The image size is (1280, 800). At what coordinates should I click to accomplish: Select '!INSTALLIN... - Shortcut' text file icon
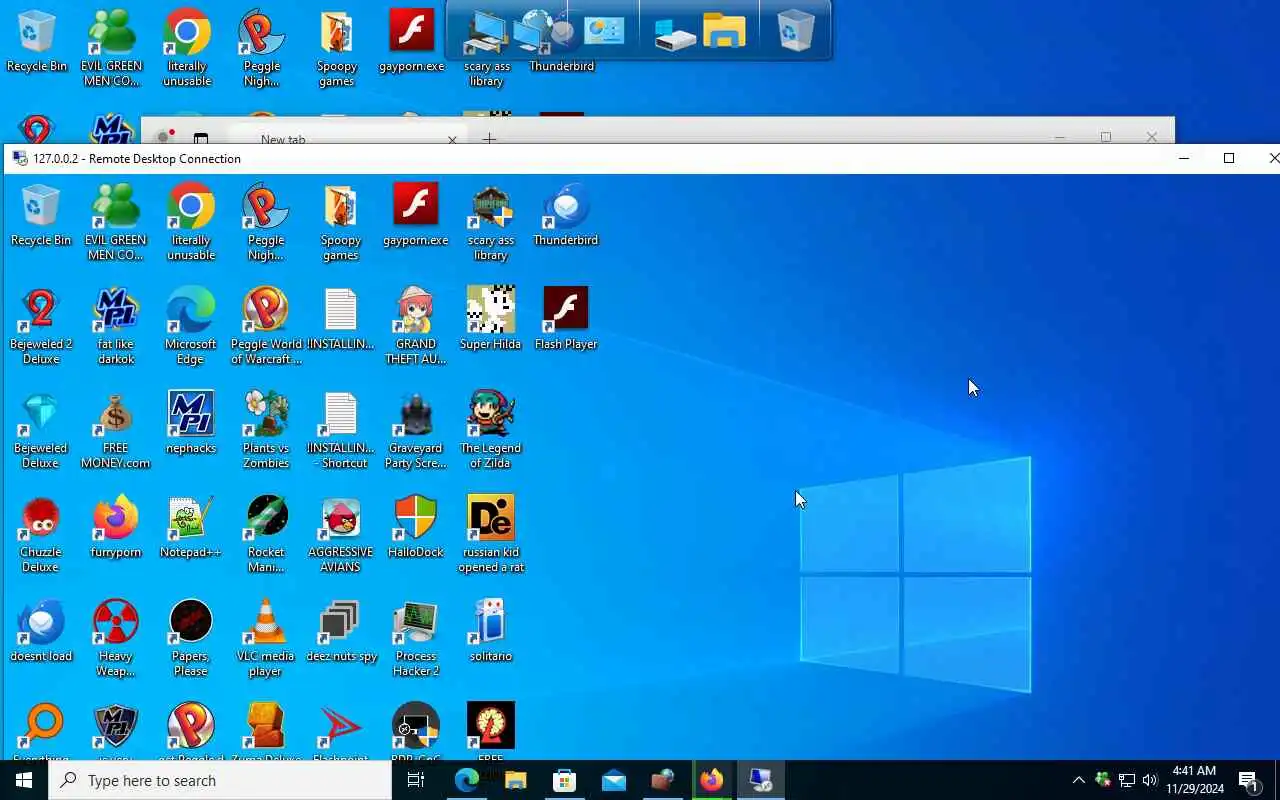[341, 430]
